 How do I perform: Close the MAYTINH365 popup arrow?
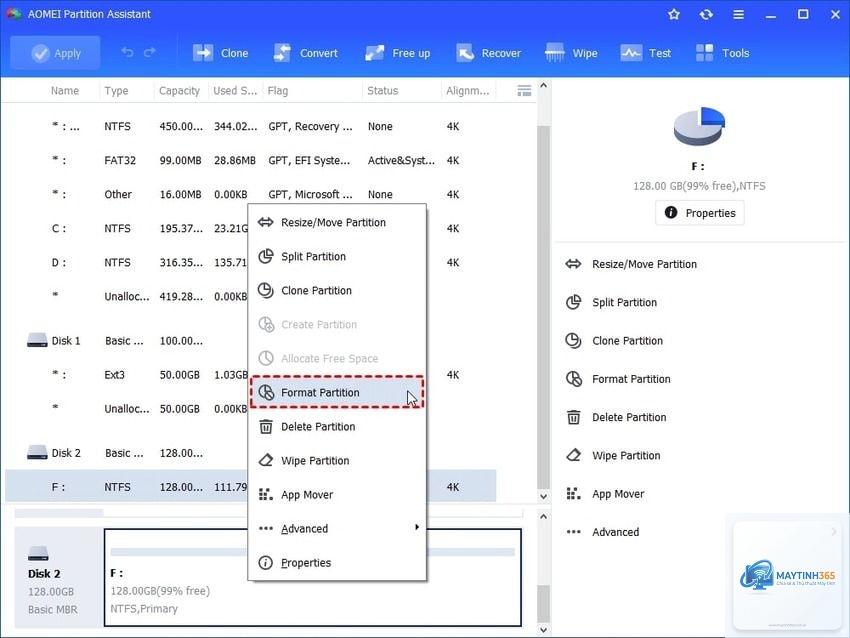(x=834, y=531)
